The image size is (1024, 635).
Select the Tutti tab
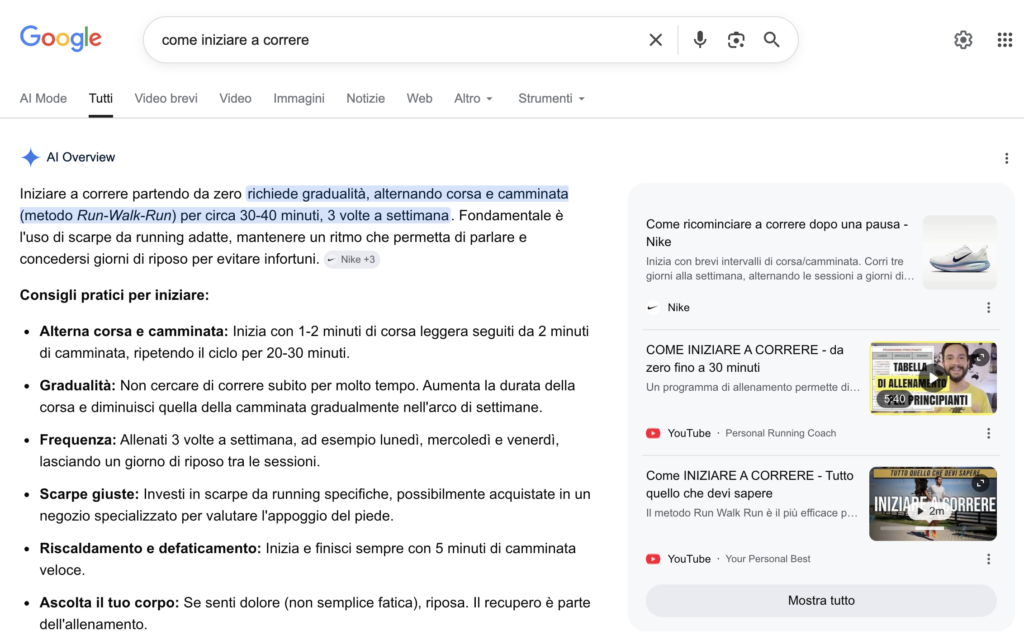tap(101, 99)
